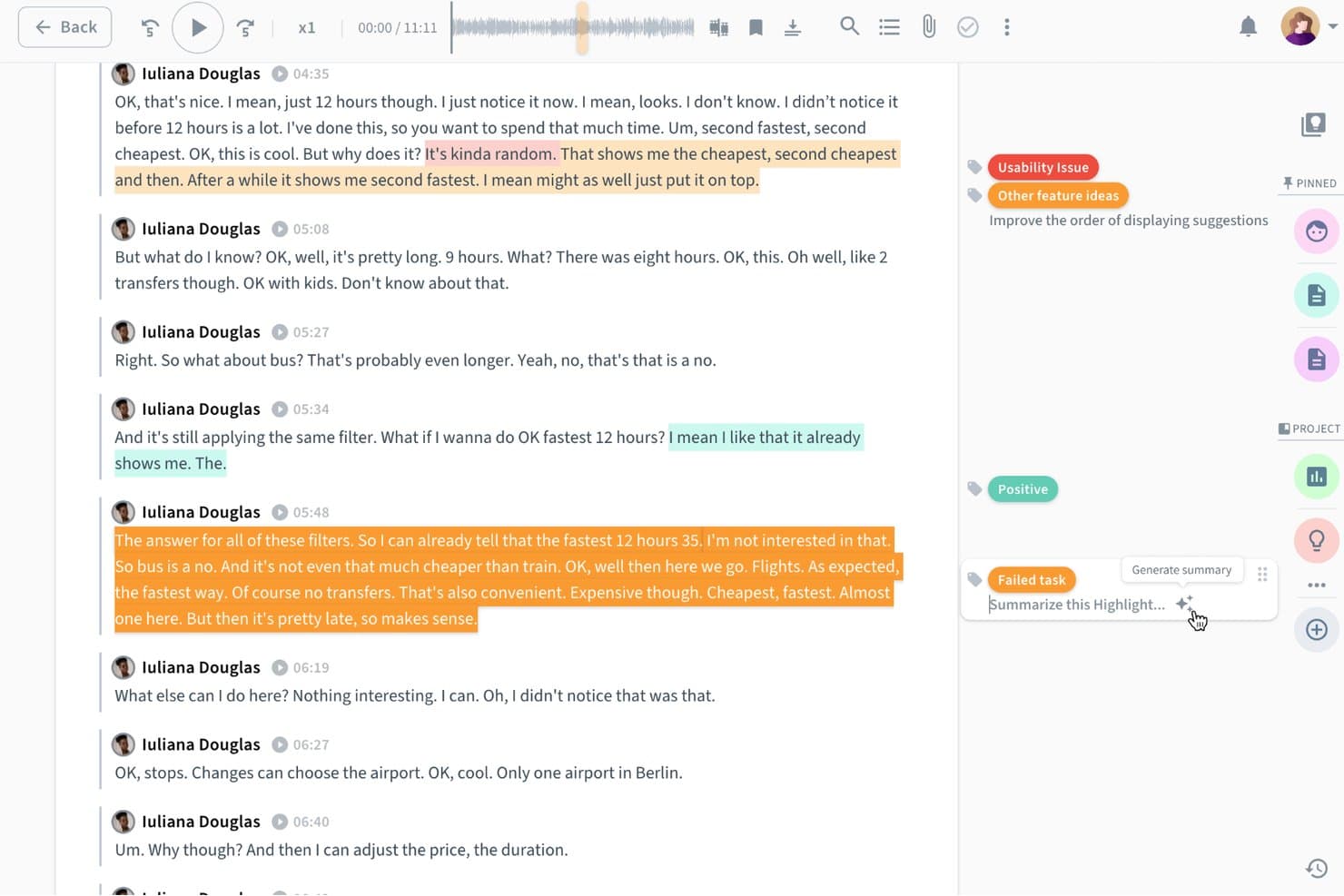
Task: Open the three-dot more options menu in the toolbar
Action: 1007,27
